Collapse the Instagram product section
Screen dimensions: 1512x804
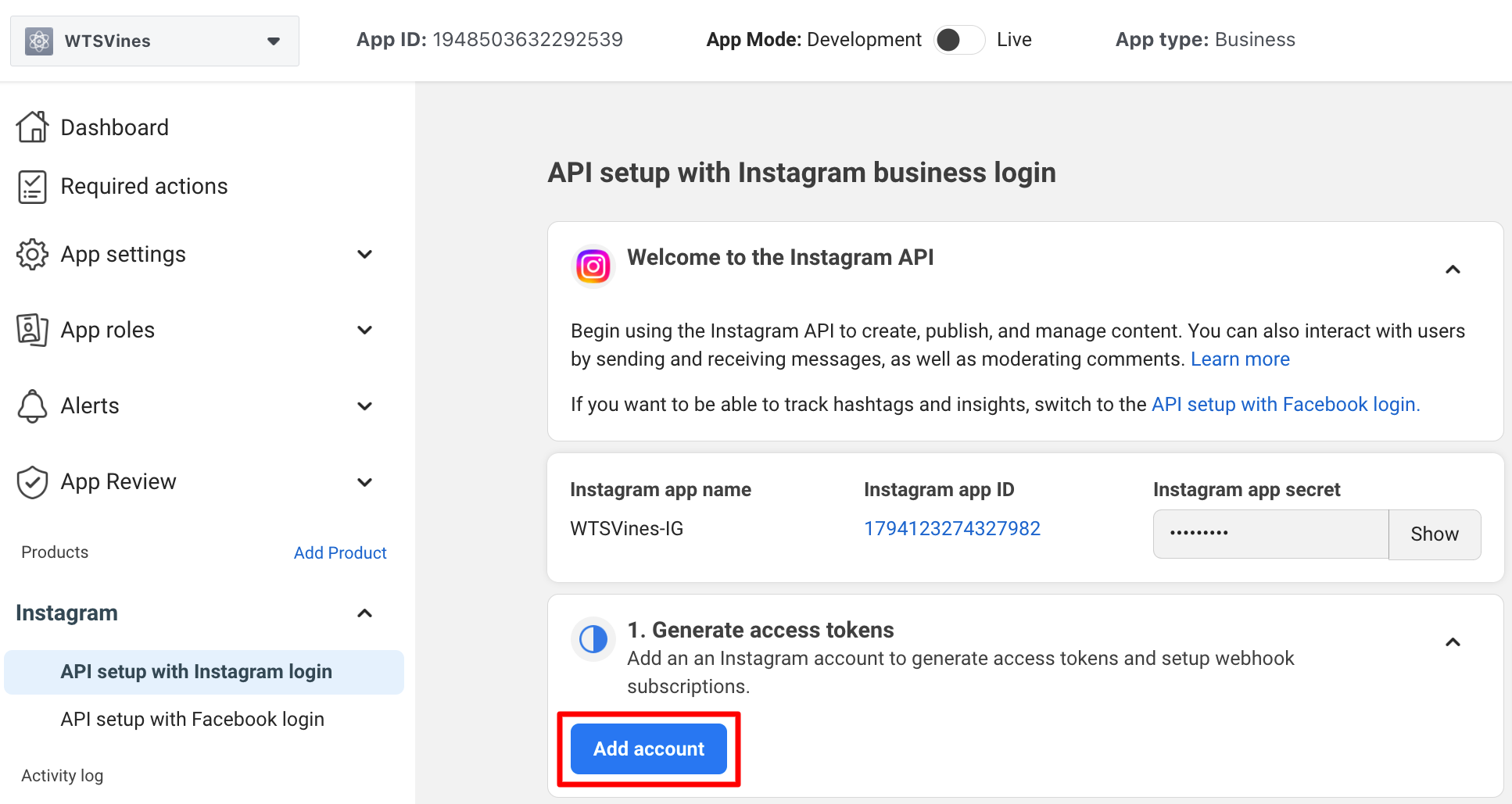point(364,613)
